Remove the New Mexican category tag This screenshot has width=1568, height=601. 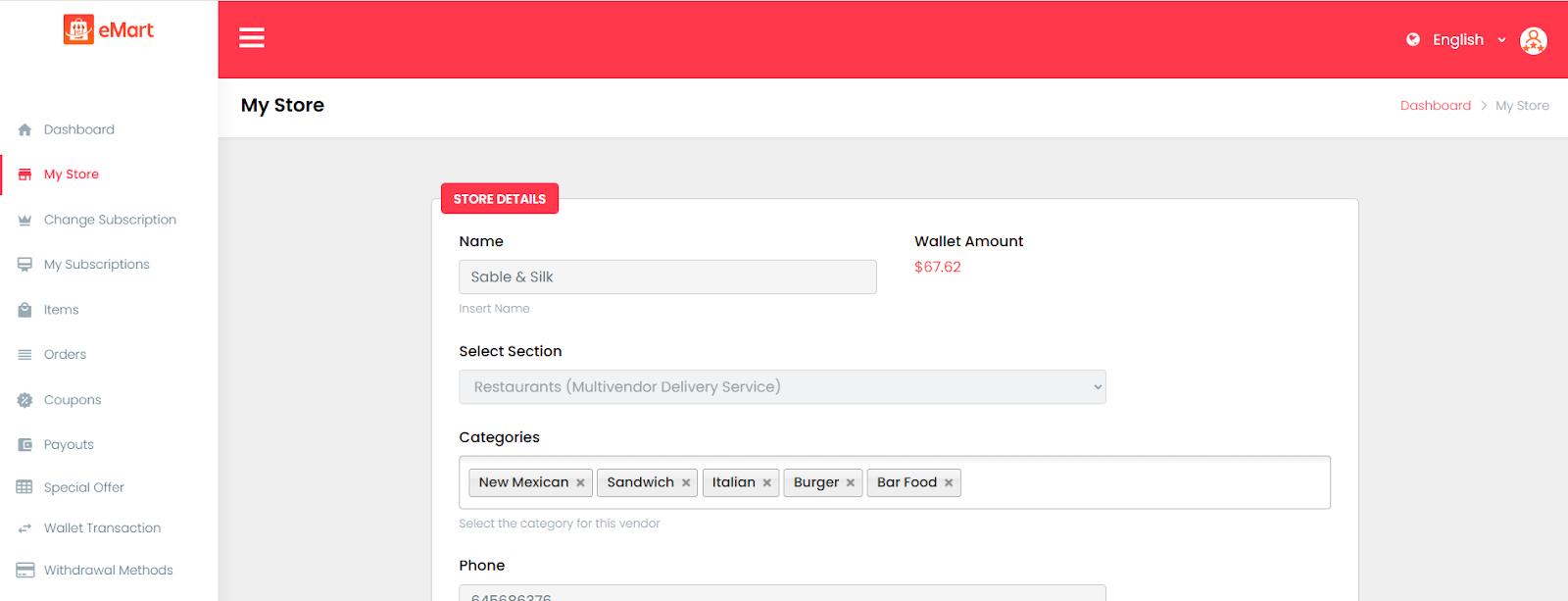coord(580,482)
